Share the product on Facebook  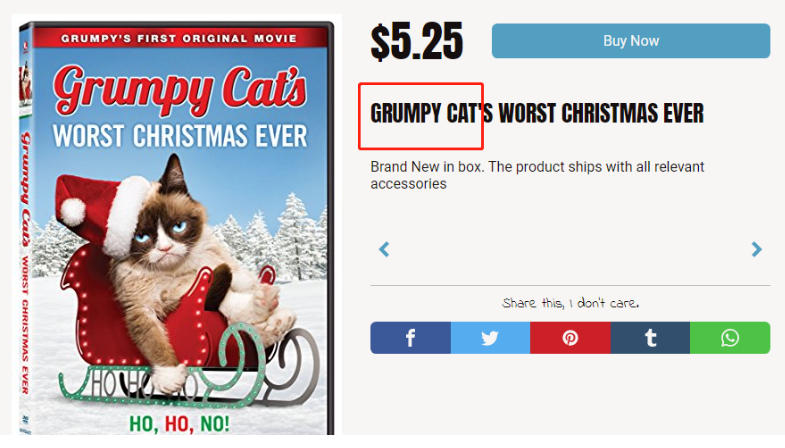click(410, 338)
